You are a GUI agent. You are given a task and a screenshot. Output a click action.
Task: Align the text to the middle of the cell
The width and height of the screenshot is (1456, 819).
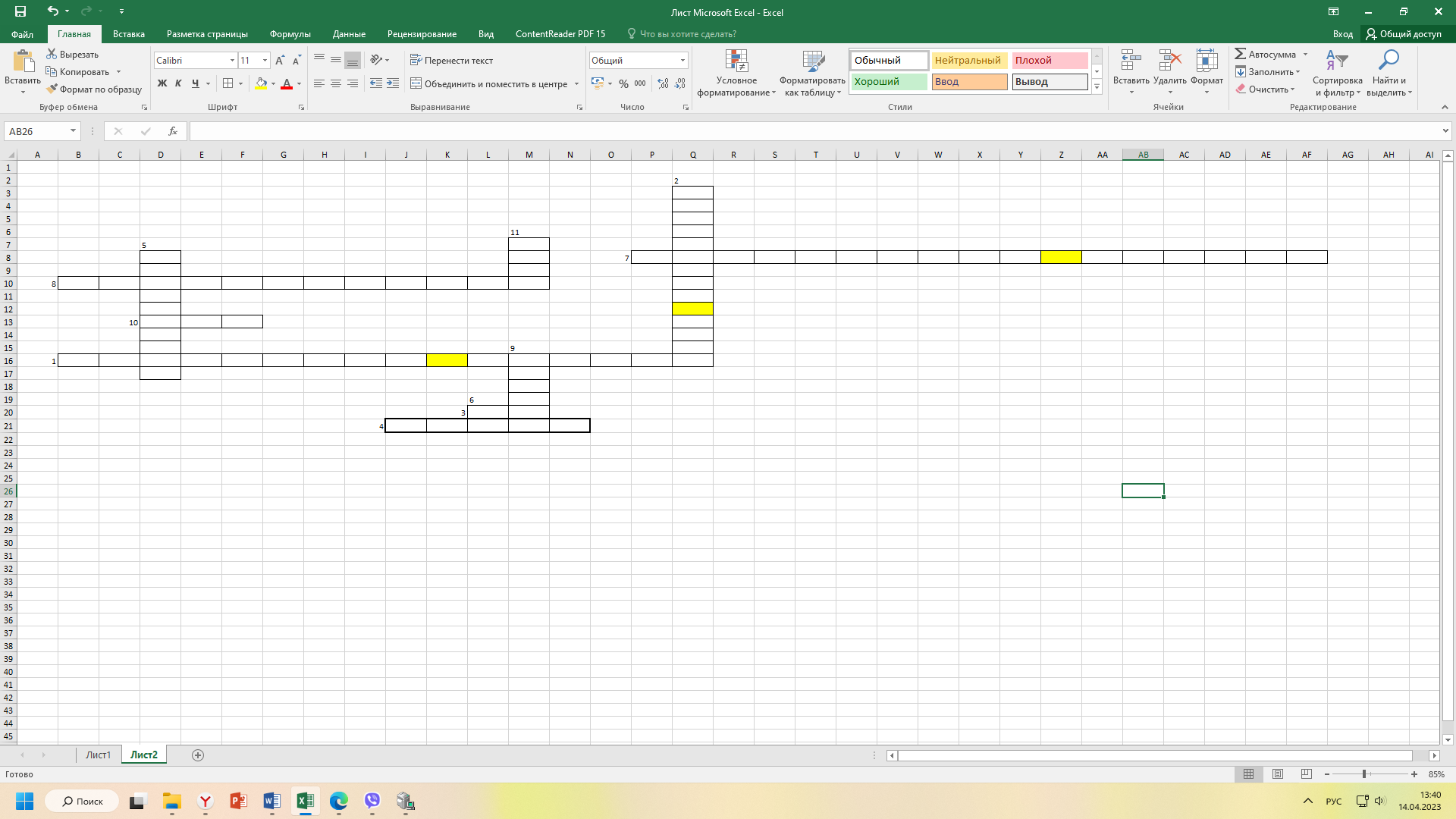click(x=336, y=60)
